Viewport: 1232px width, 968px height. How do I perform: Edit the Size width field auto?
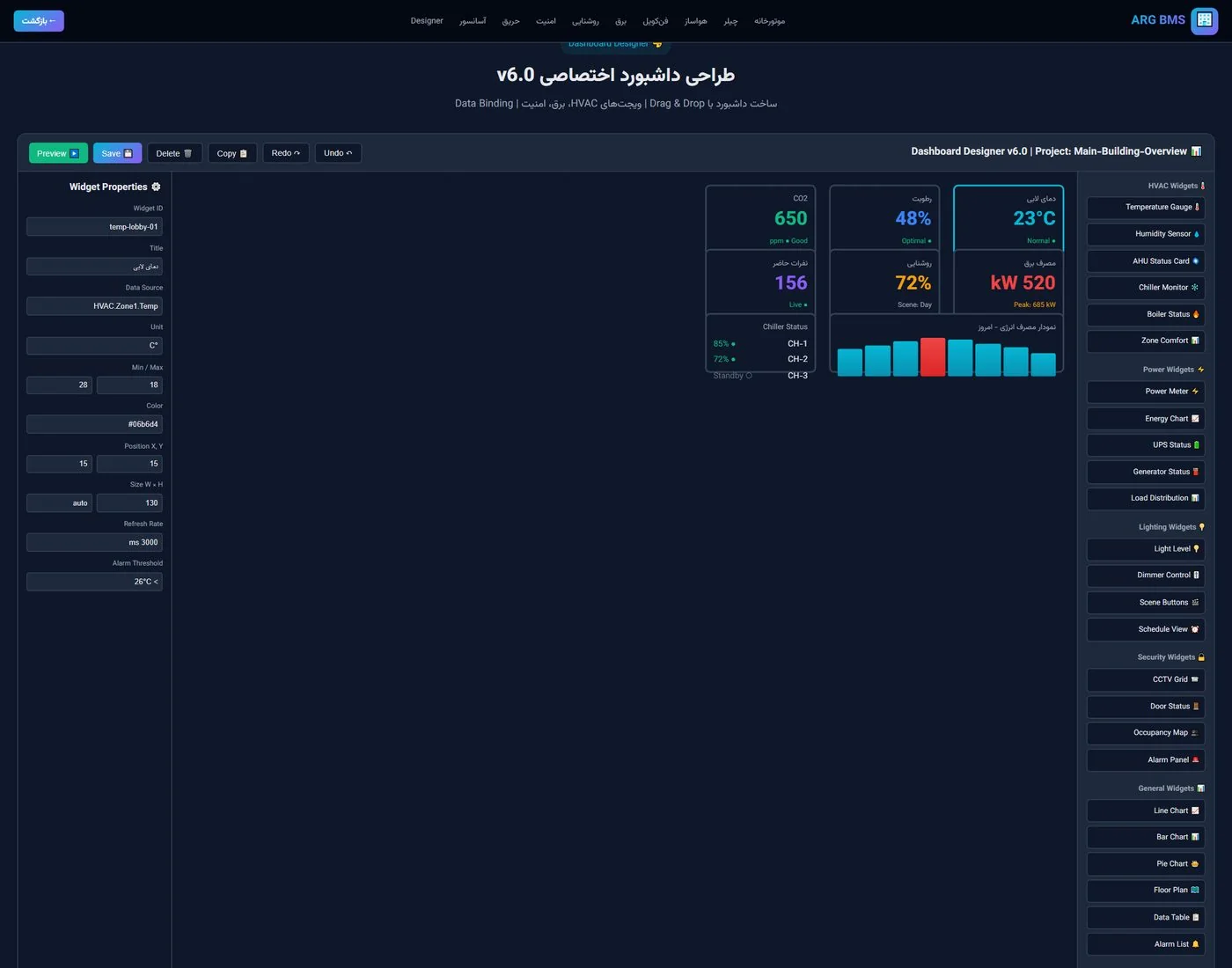[59, 503]
